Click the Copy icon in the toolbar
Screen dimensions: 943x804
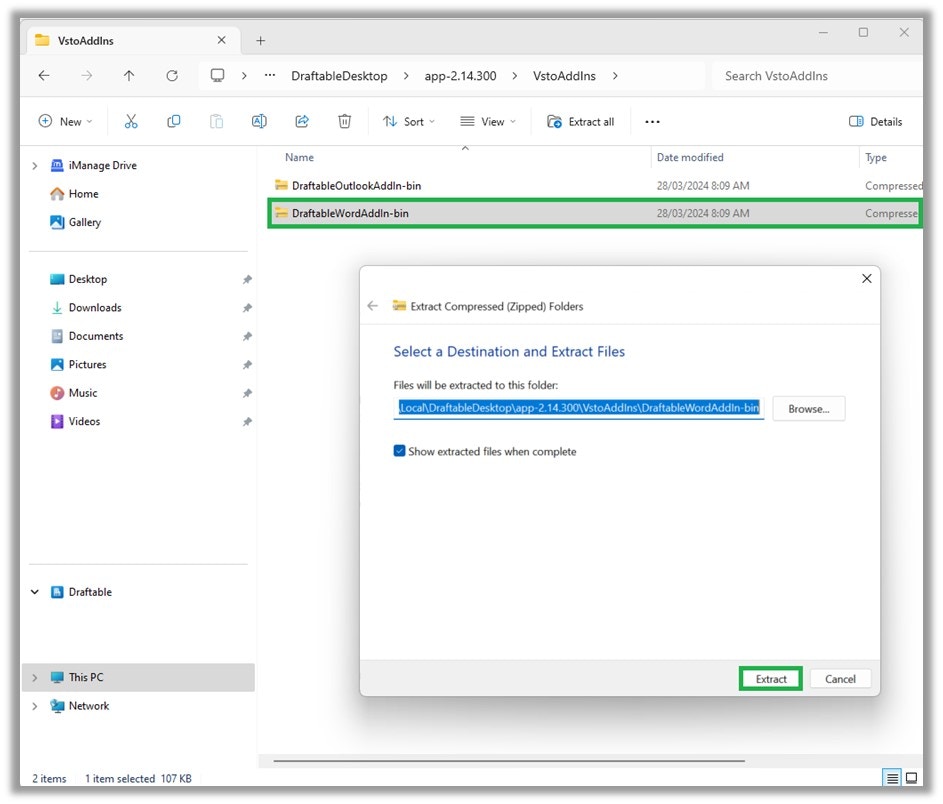click(x=174, y=121)
